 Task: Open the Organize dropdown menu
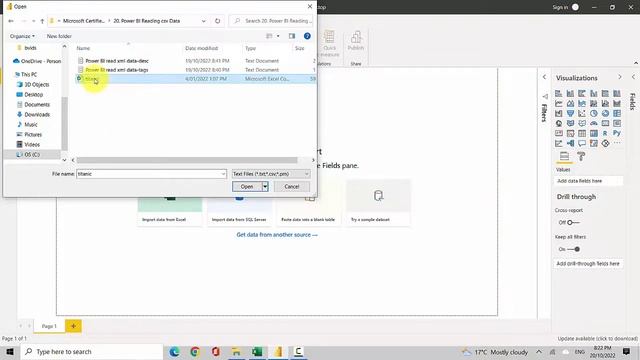click(22, 36)
